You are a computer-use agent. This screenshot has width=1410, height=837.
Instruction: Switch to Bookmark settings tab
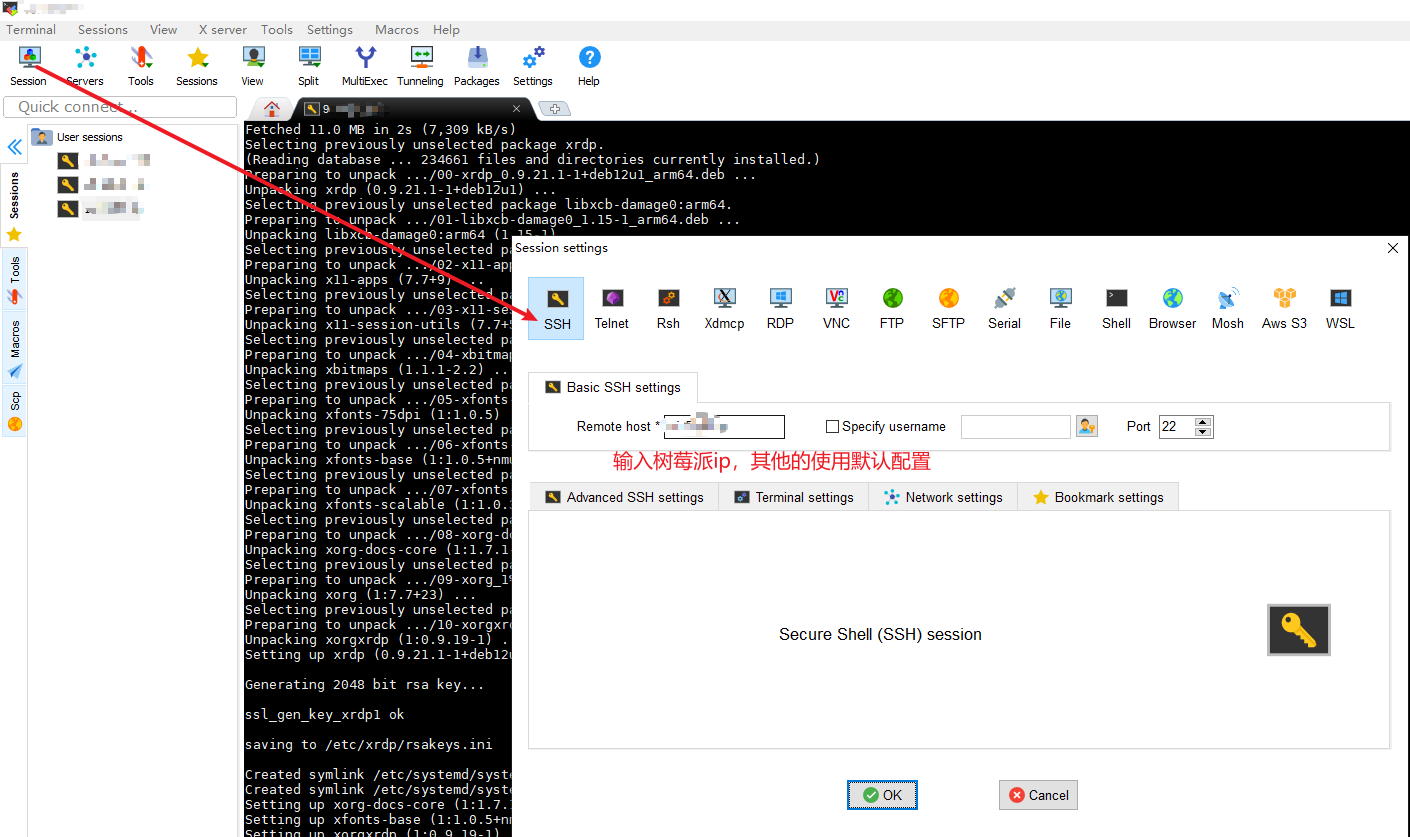pyautogui.click(x=1098, y=497)
